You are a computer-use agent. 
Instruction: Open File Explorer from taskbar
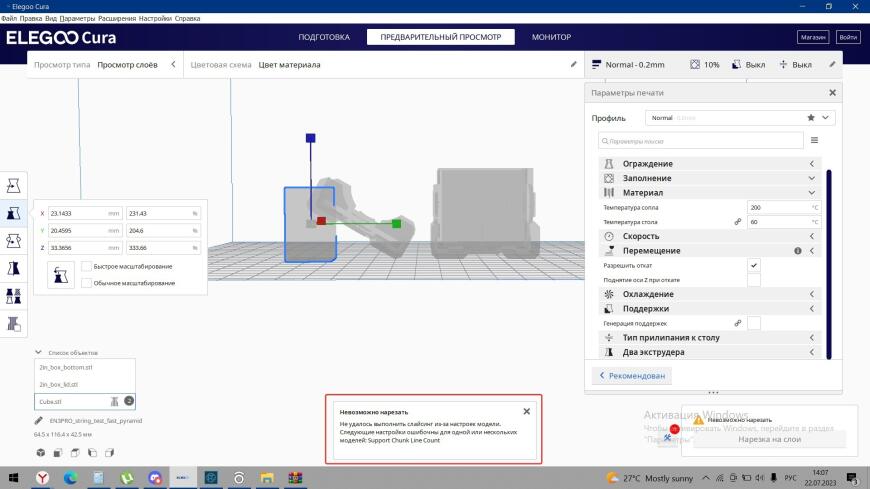[x=267, y=478]
